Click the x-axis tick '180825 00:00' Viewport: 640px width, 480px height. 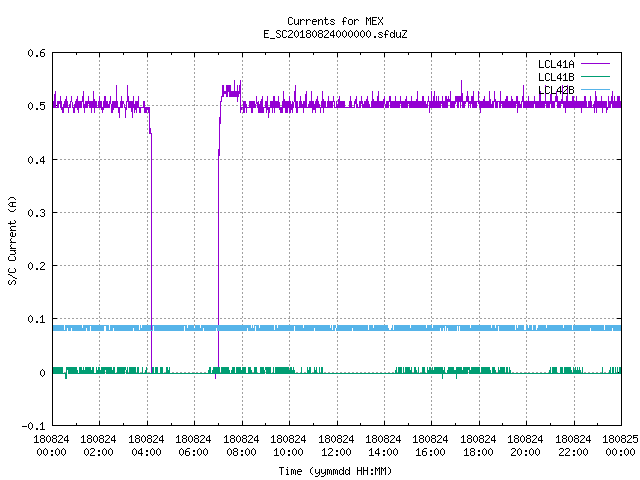(620, 446)
